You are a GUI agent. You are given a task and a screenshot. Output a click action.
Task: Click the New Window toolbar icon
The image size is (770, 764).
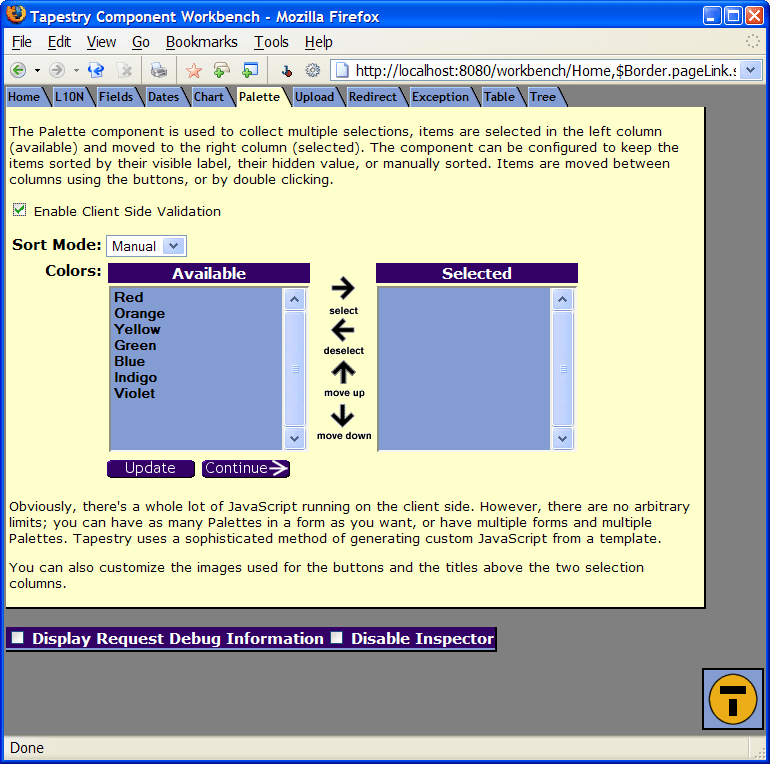250,70
